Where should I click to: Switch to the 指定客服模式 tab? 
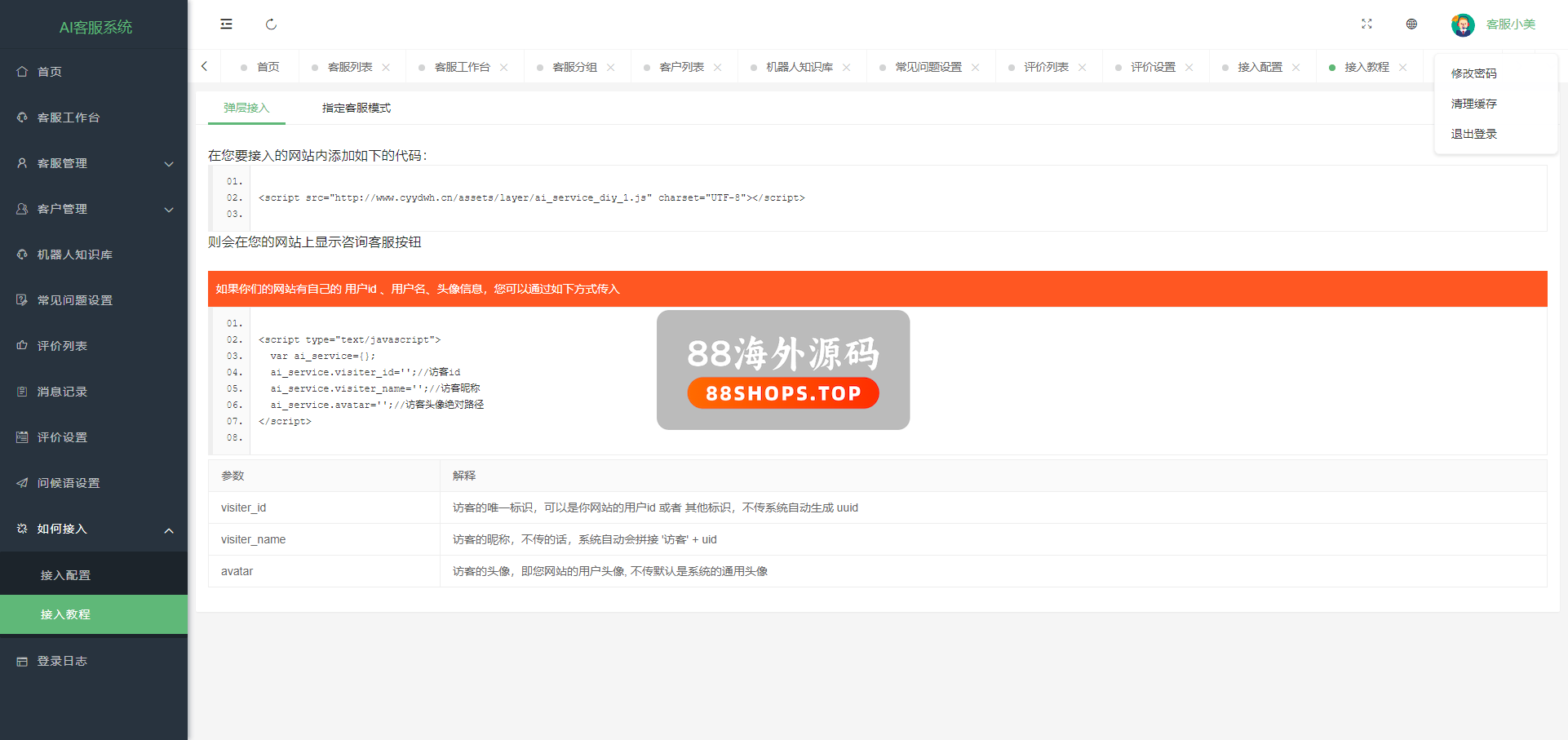[x=356, y=108]
